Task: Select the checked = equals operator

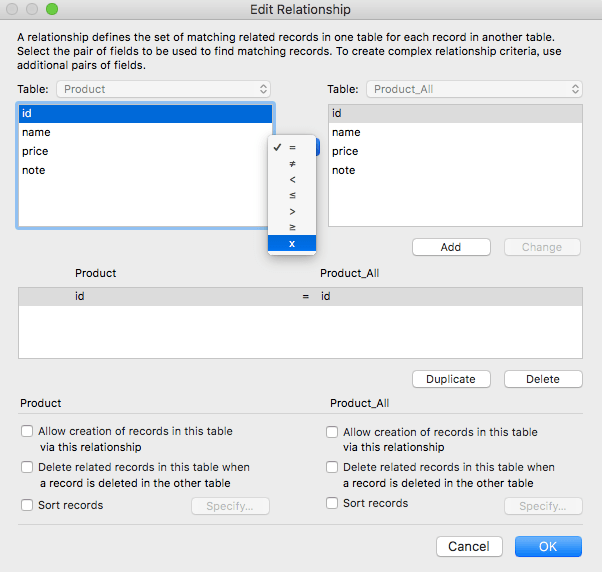Action: tap(292, 147)
